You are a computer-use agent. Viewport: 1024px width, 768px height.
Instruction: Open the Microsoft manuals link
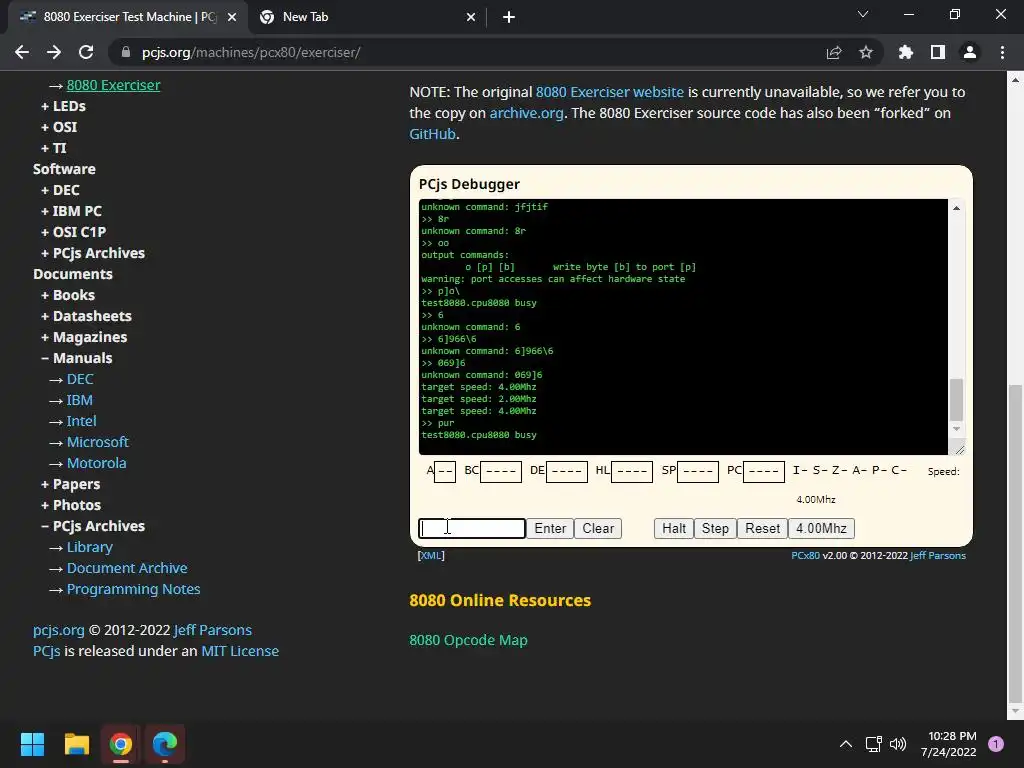tap(98, 441)
